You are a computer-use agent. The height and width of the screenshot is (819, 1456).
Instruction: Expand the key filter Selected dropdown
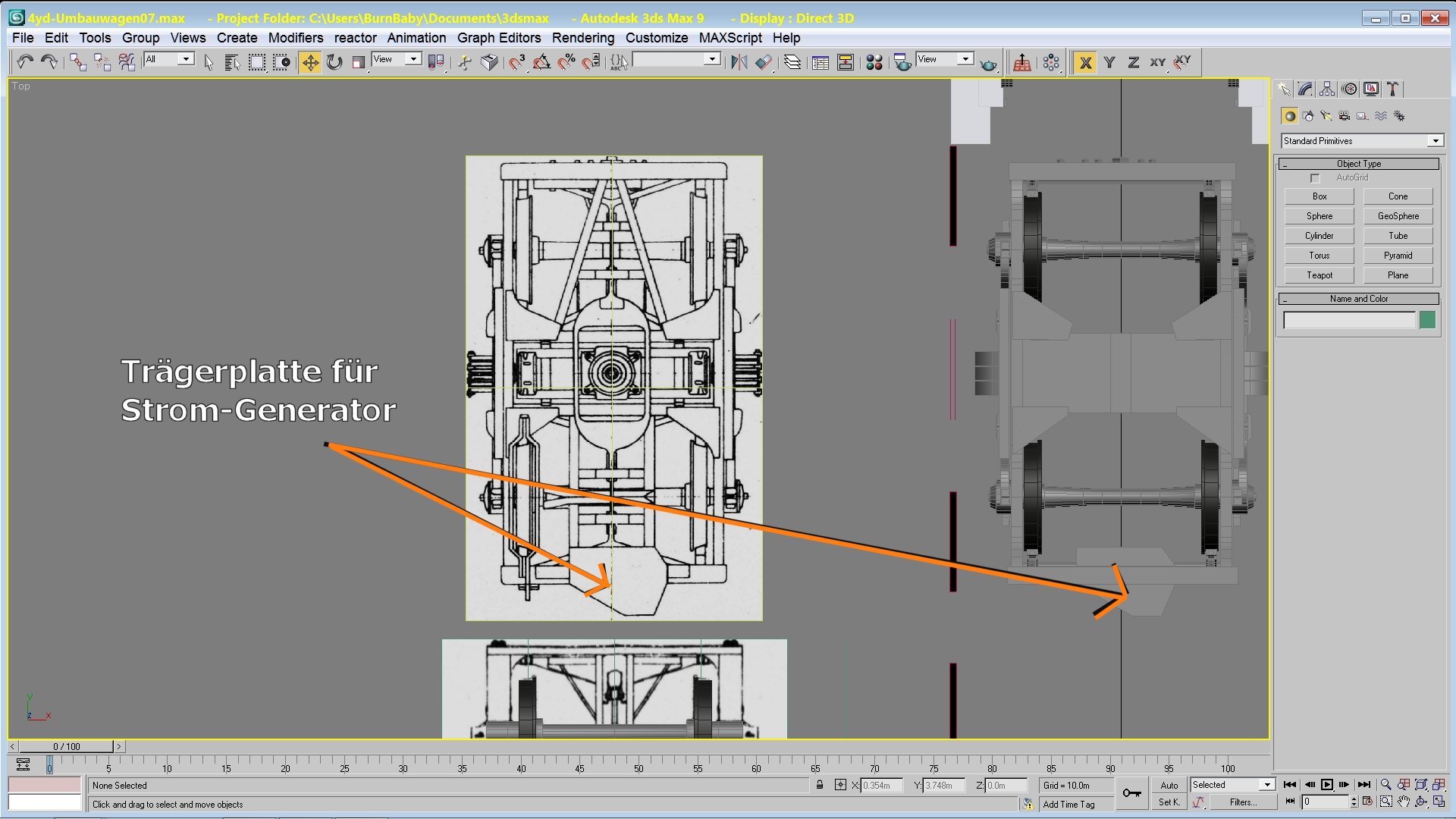[x=1266, y=785]
